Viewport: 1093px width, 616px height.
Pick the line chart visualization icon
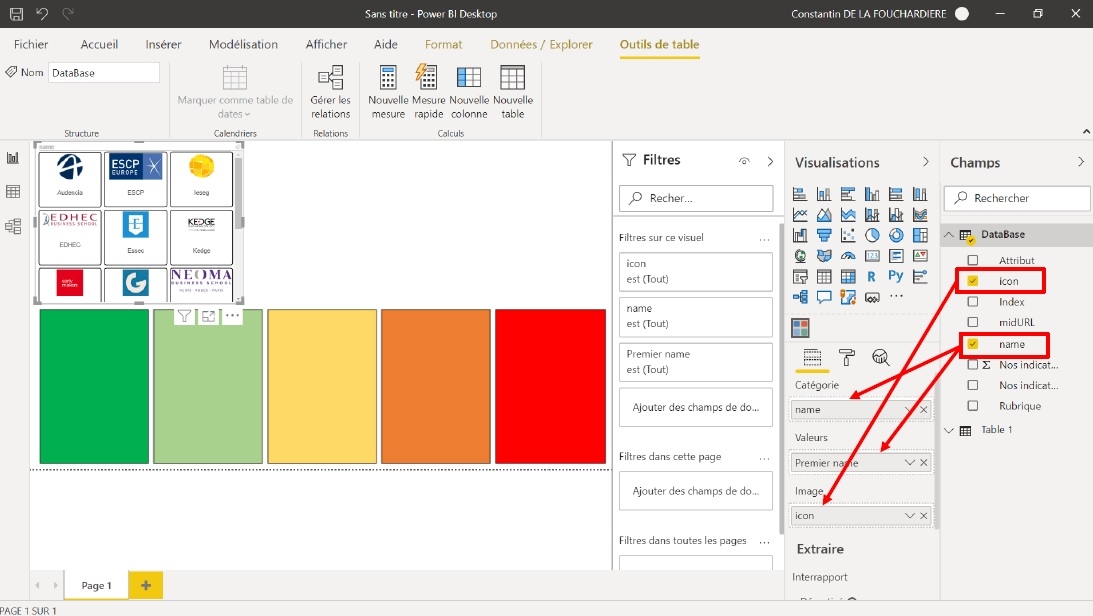[800, 215]
